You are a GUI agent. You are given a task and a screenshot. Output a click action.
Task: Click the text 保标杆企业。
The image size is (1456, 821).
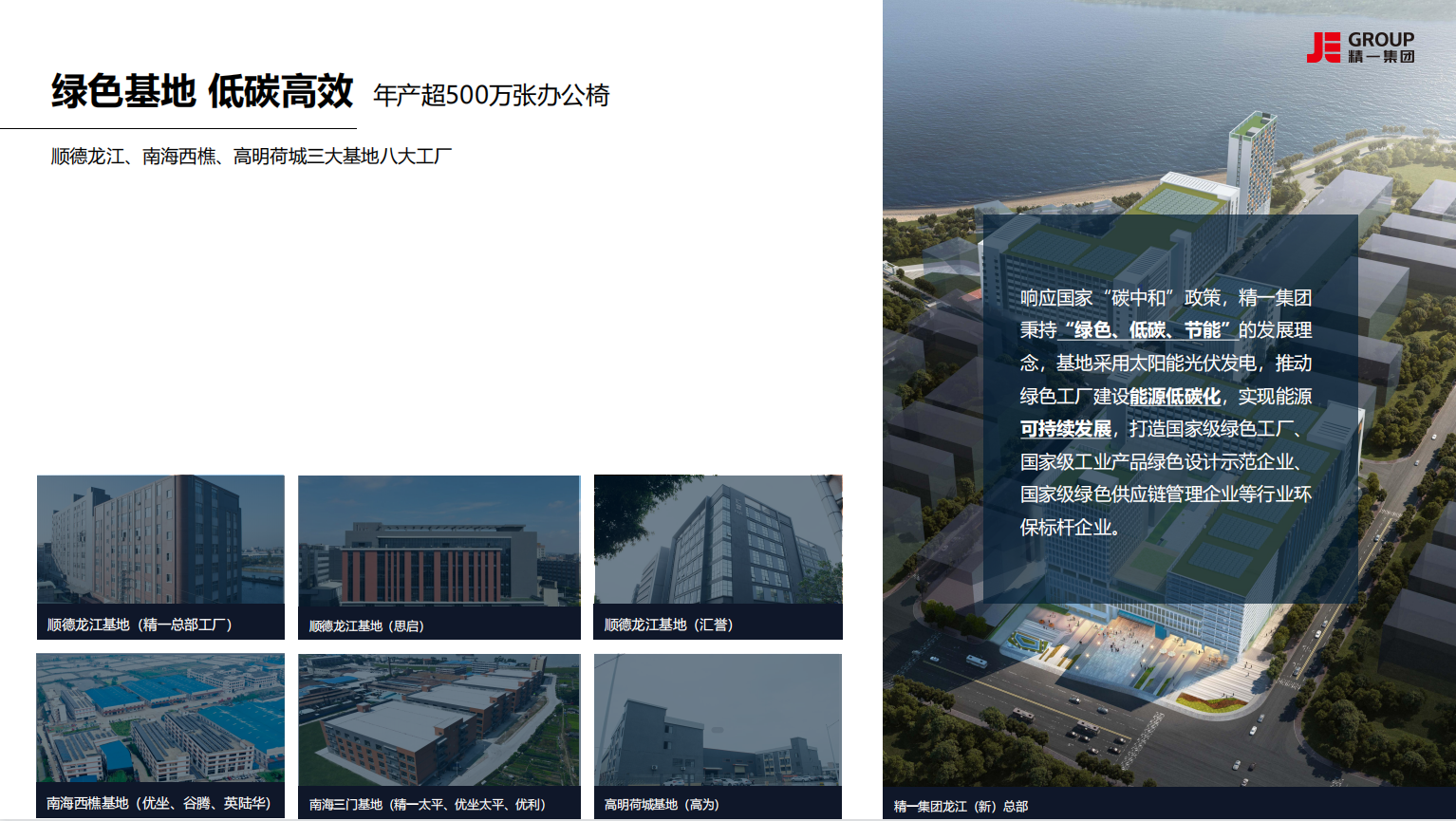click(x=1070, y=528)
